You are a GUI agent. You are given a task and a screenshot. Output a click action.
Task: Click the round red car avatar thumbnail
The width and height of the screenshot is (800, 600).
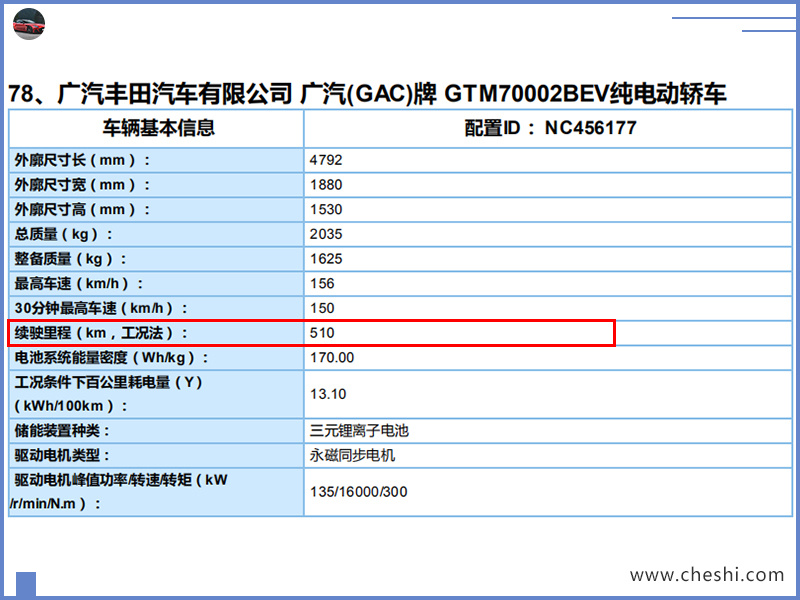pyautogui.click(x=29, y=24)
